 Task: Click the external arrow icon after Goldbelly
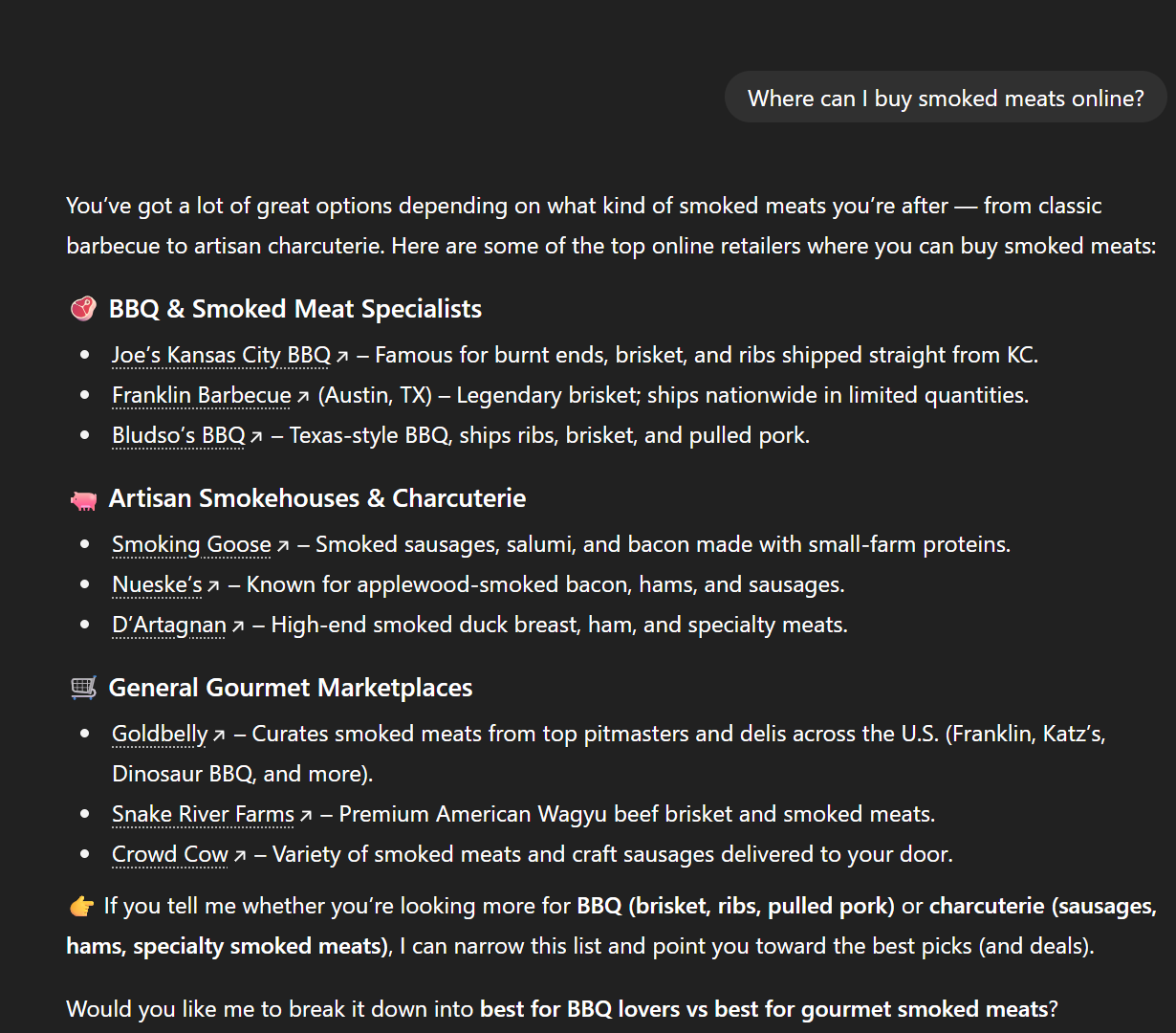219,736
